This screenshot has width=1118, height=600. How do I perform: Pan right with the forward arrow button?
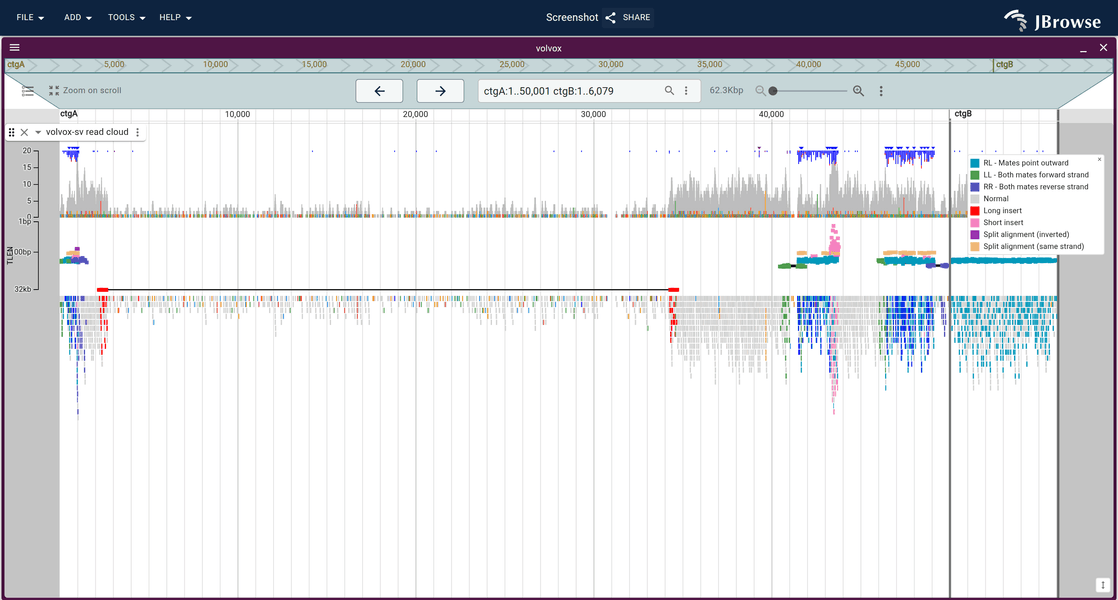click(440, 90)
